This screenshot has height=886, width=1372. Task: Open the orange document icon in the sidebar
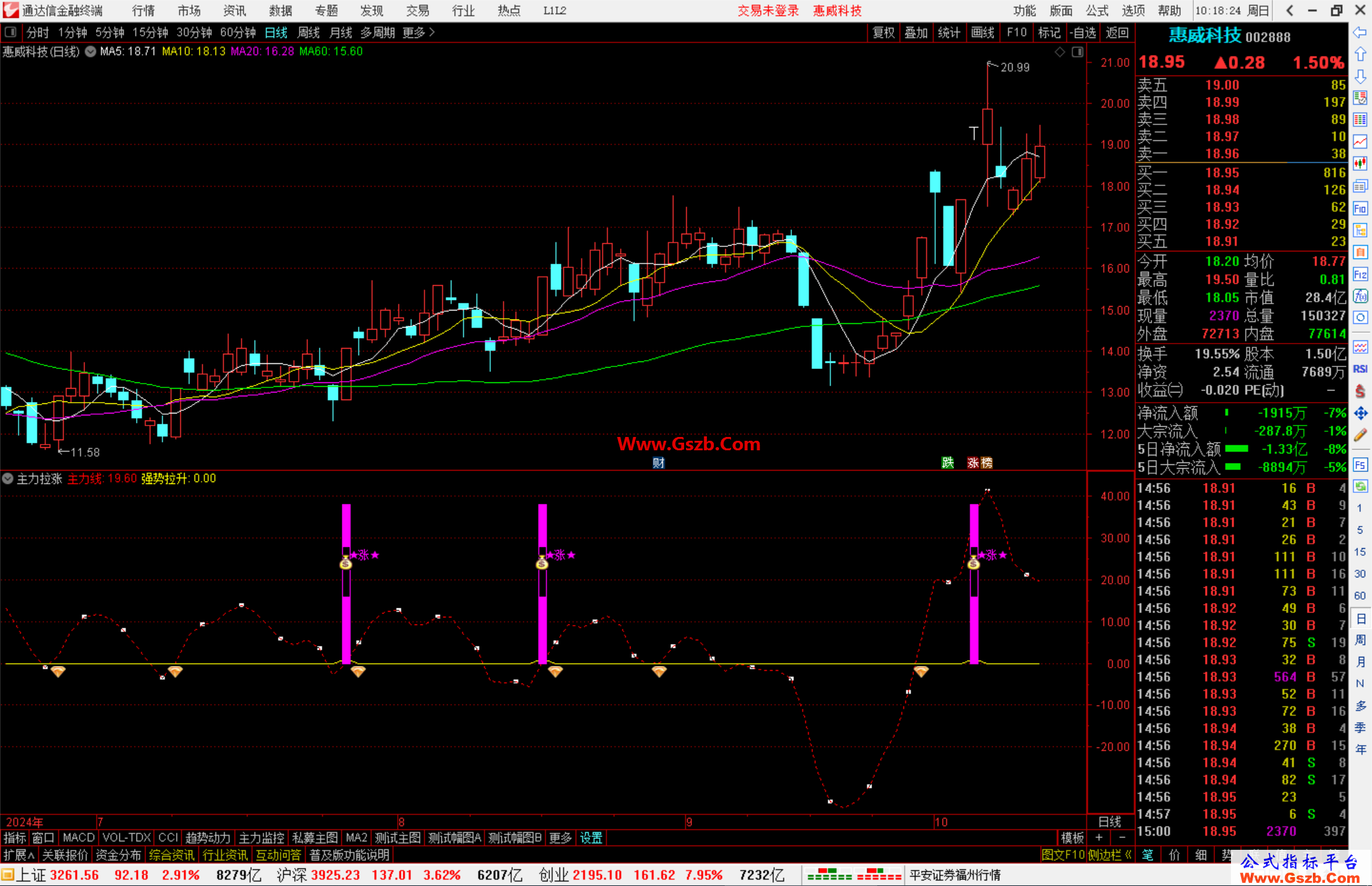click(x=1360, y=252)
